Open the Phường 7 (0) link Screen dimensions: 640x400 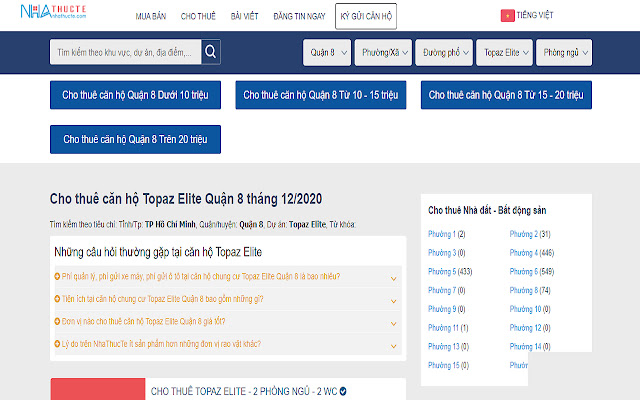click(x=447, y=290)
